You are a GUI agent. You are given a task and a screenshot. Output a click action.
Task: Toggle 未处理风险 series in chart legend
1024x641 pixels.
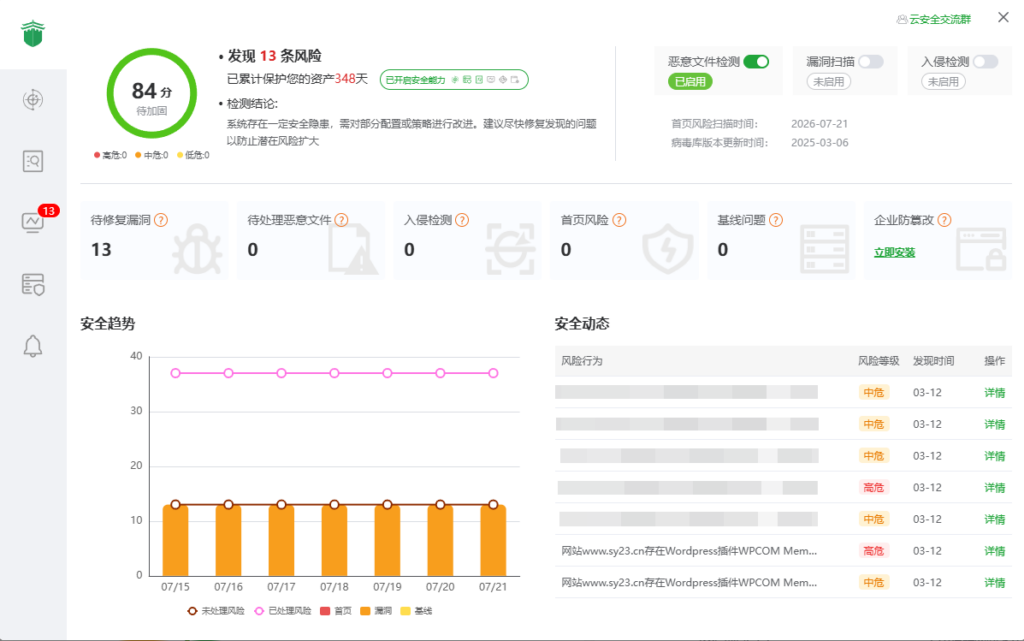pyautogui.click(x=216, y=611)
